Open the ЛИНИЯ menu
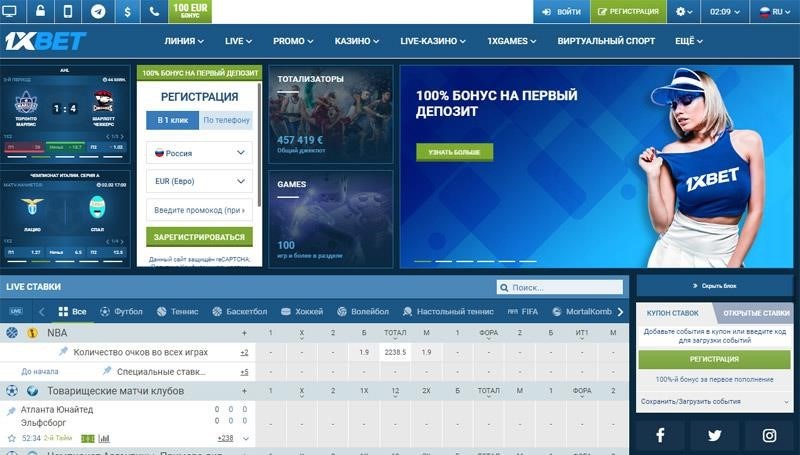This screenshot has width=800, height=455. [184, 41]
